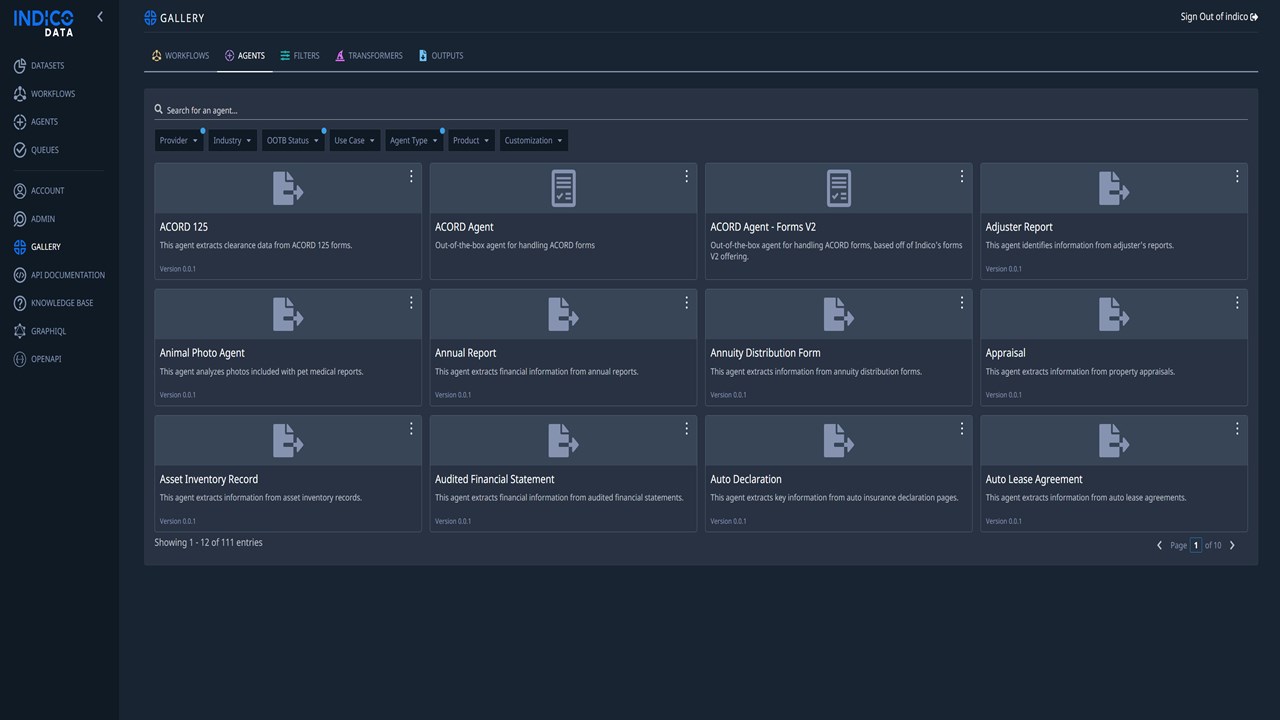Expand the Customization filter dropdown
1280x720 pixels.
(x=534, y=141)
